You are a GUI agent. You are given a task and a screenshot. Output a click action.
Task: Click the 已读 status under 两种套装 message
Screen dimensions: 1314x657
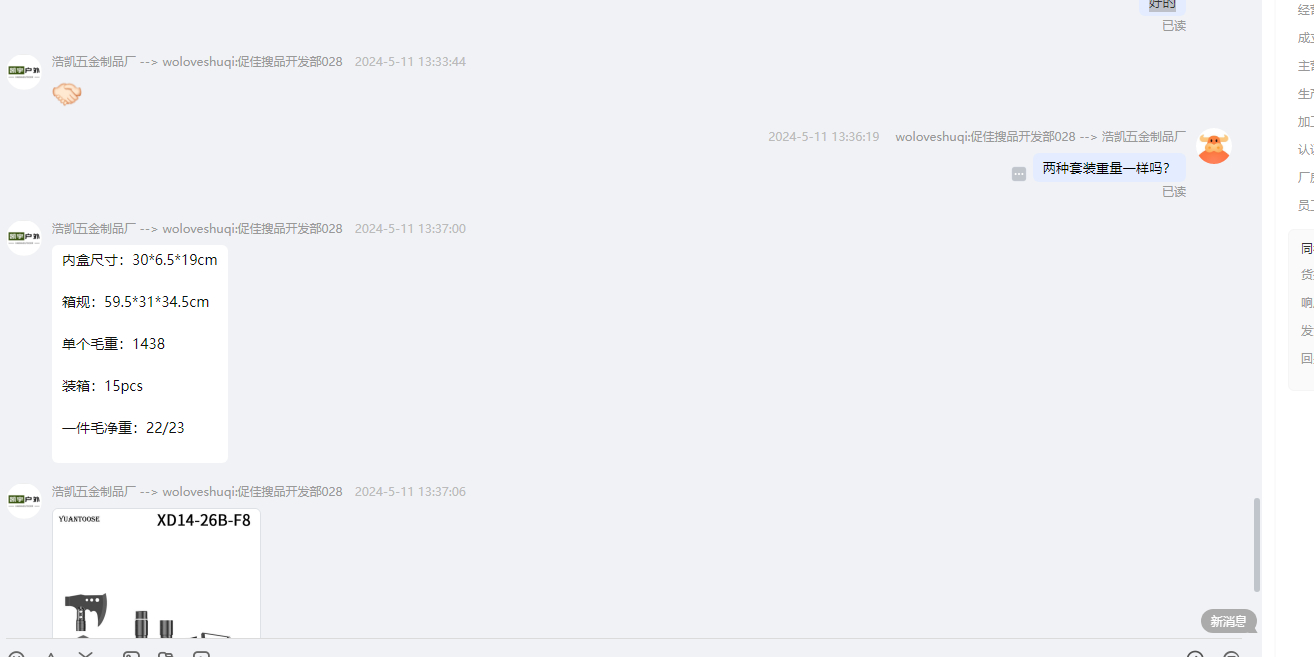point(1174,192)
